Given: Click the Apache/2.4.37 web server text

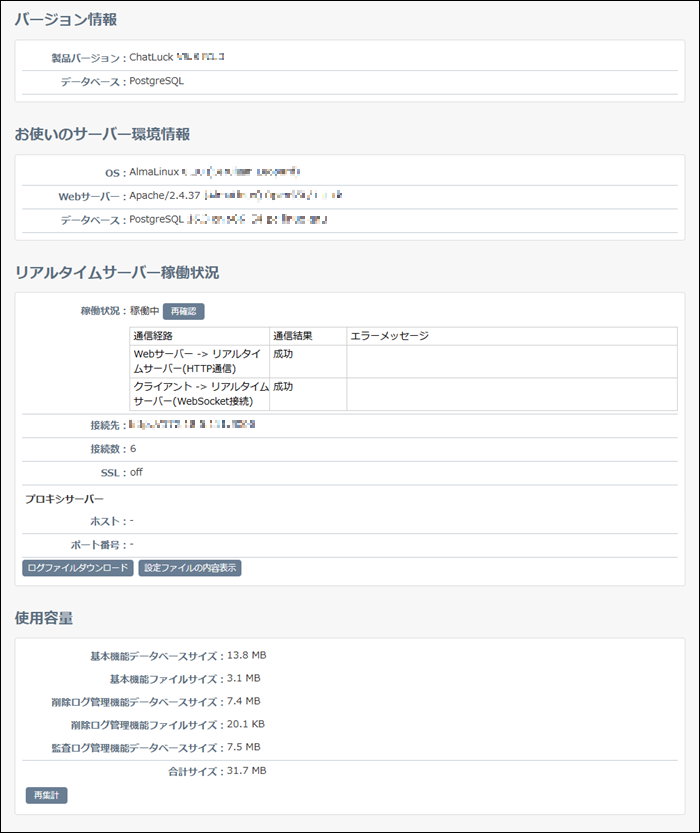Looking at the screenshot, I should point(165,195).
